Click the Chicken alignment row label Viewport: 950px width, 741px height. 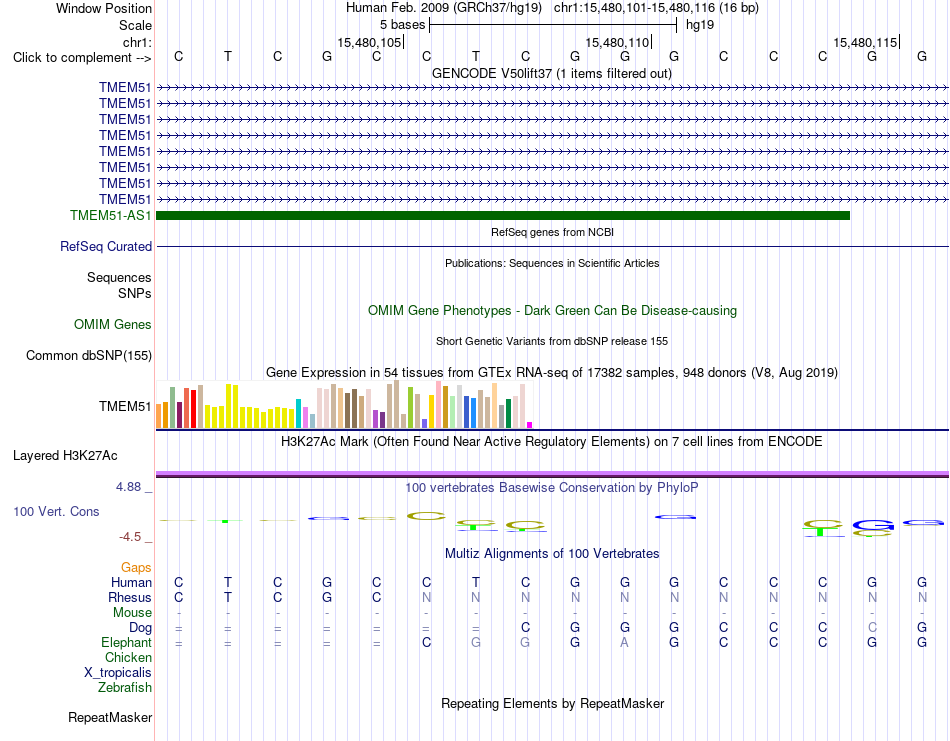pyautogui.click(x=128, y=657)
